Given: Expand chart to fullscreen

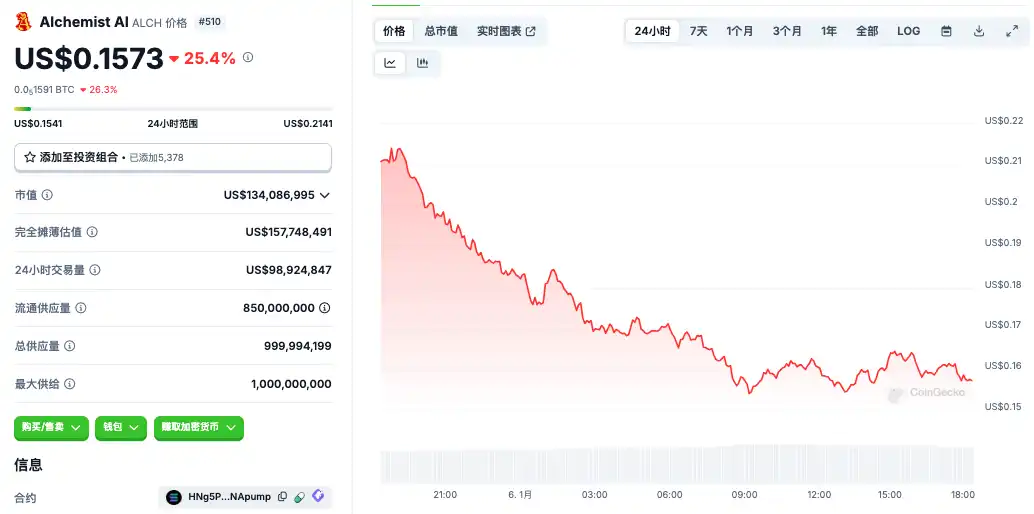Looking at the screenshot, I should pos(1012,31).
